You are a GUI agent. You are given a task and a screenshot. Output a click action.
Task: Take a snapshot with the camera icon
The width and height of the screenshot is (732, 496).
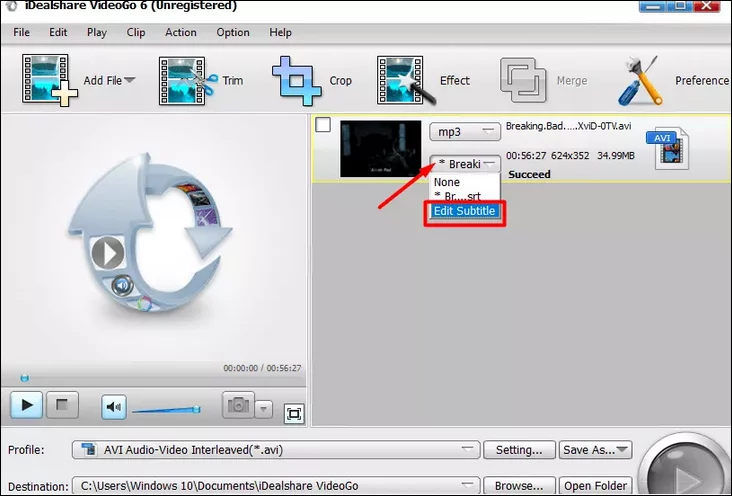click(239, 406)
